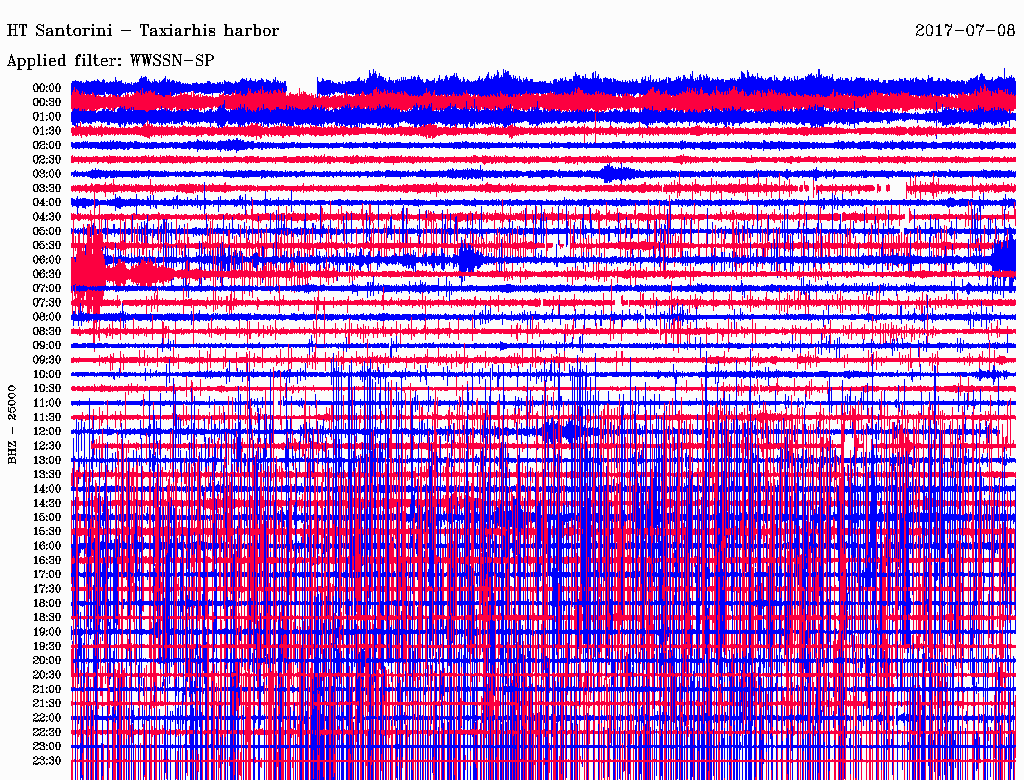
Task: Select the 14:30 time label
Action: [x=47, y=504]
